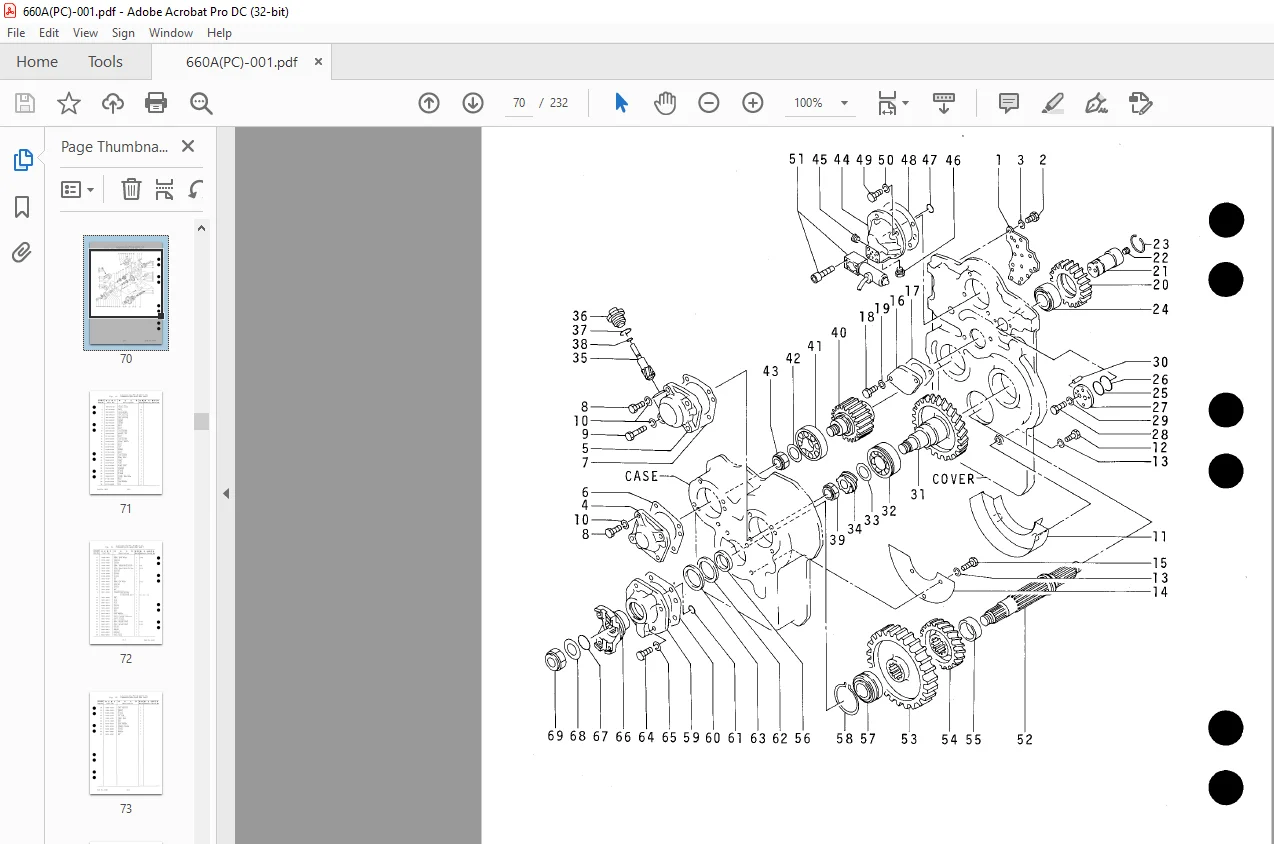Activate the selection arrow tool
1274x844 pixels.
pos(621,103)
